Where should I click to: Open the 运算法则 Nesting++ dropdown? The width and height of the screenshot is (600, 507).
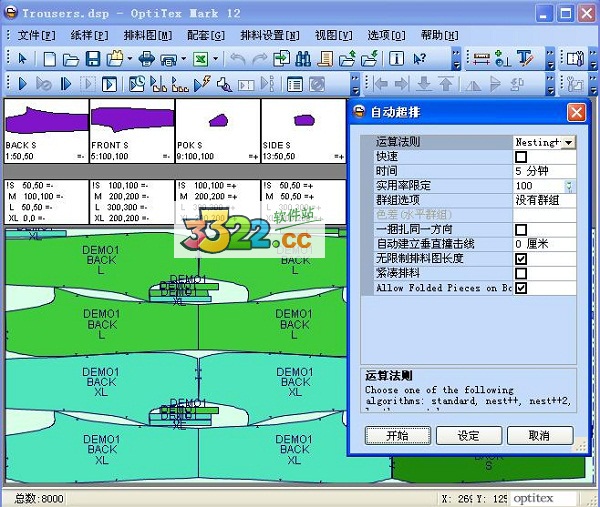[x=569, y=143]
